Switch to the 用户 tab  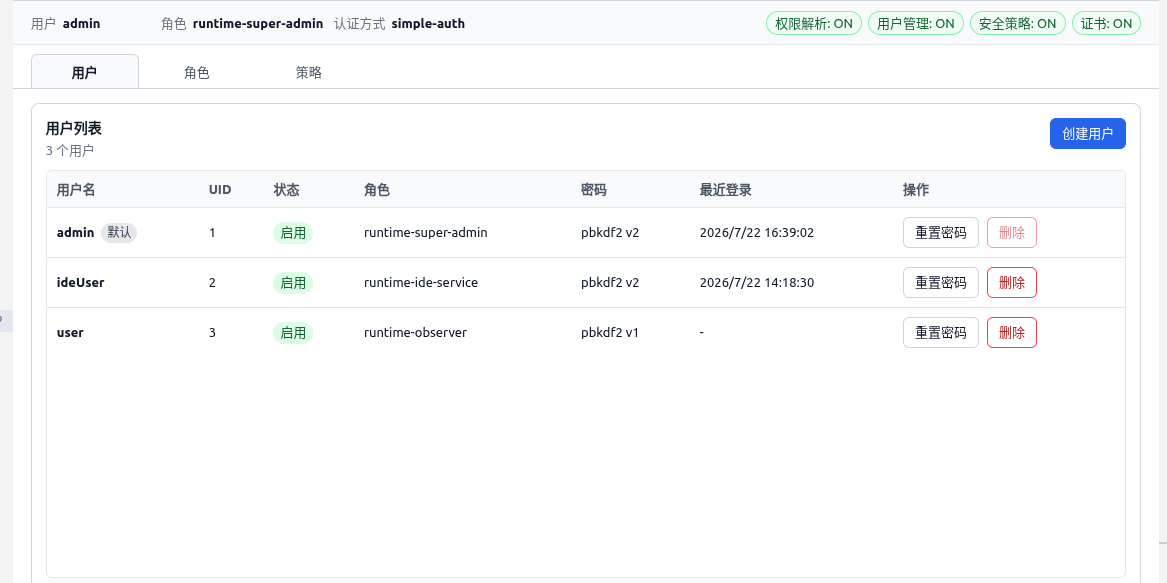click(x=84, y=72)
